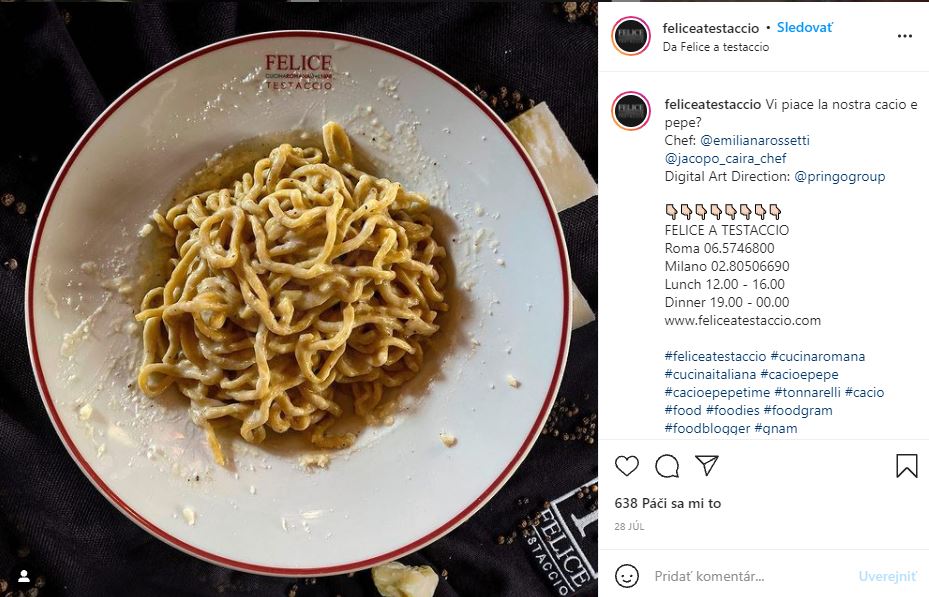Viewport: 929px width, 597px height.
Task: Open @emilianarossetti profile mention
Action: 754,140
